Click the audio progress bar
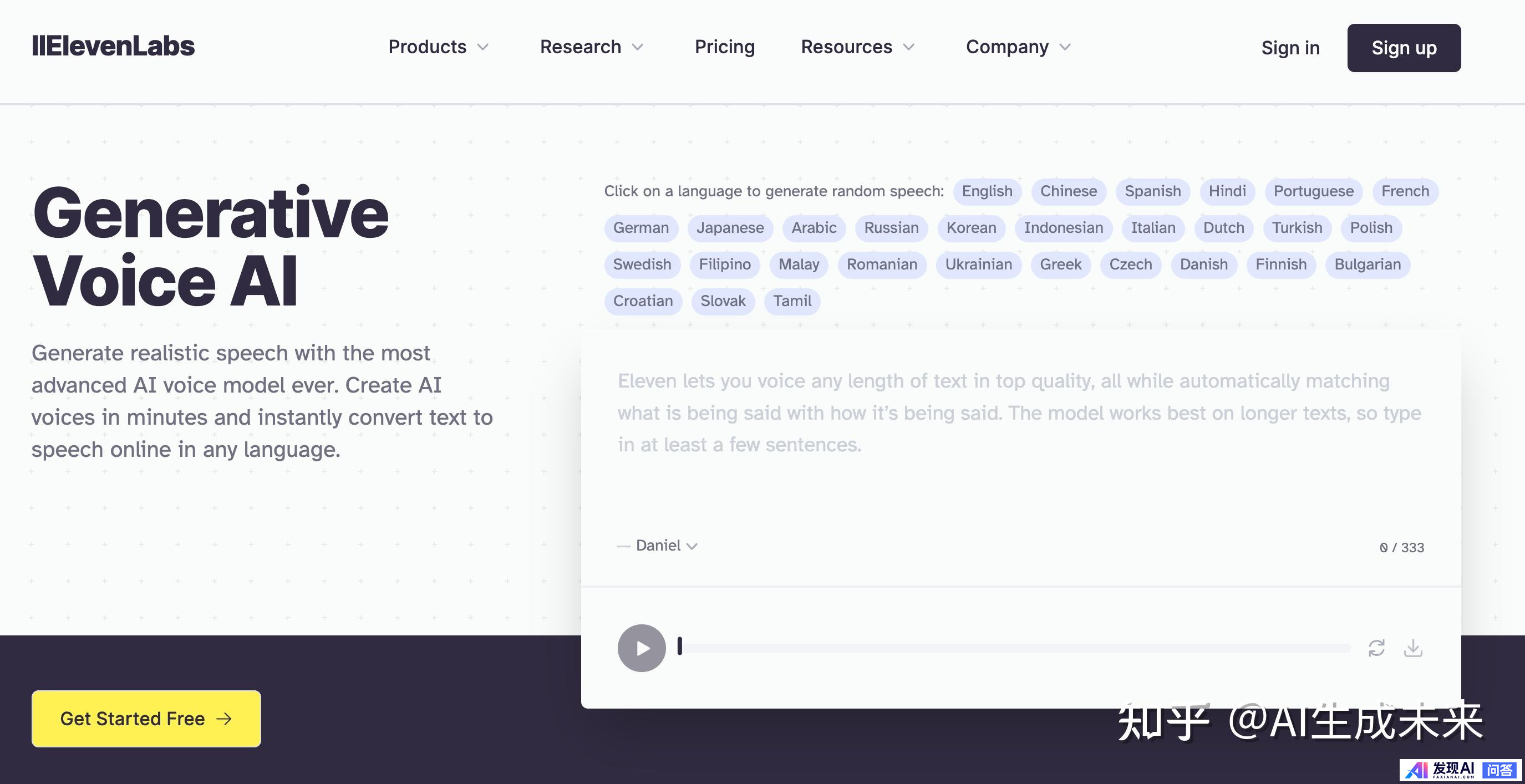Screen dimensions: 1525x784 (1015, 648)
